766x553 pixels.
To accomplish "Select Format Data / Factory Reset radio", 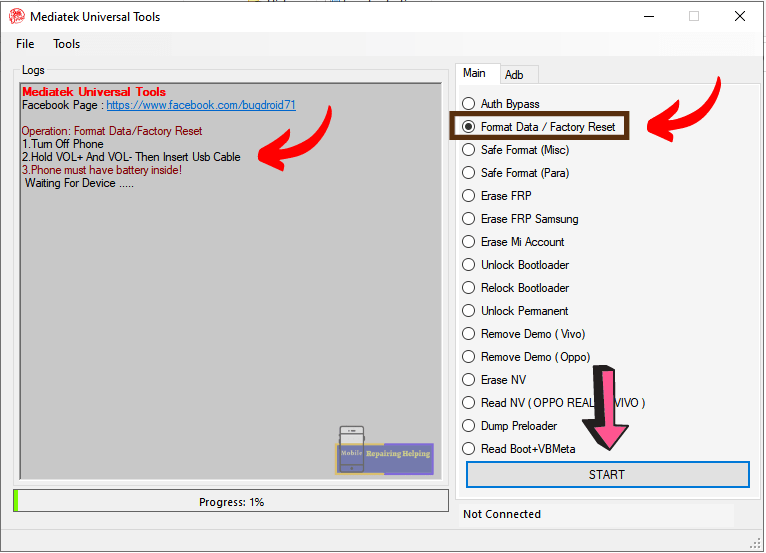I will click(538, 127).
